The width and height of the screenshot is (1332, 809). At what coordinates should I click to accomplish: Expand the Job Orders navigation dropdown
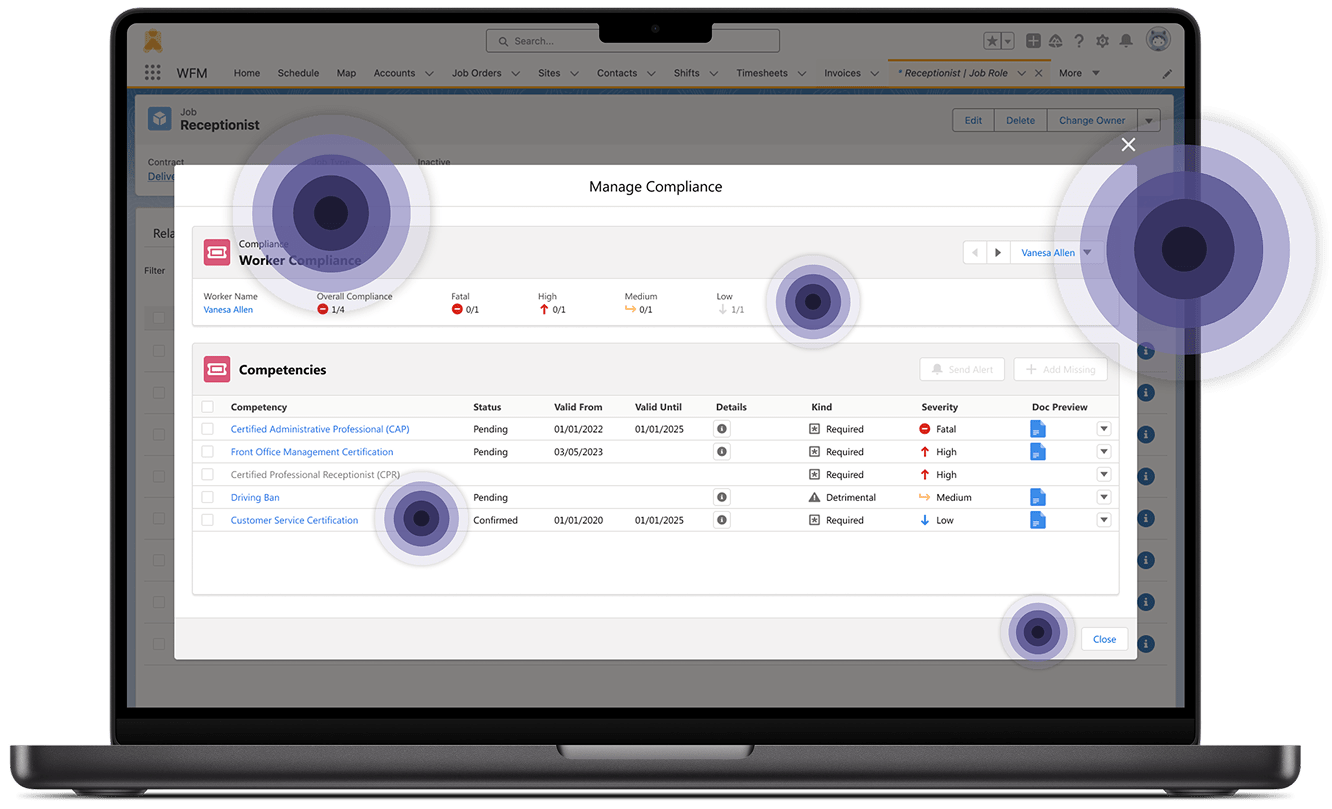tap(516, 73)
